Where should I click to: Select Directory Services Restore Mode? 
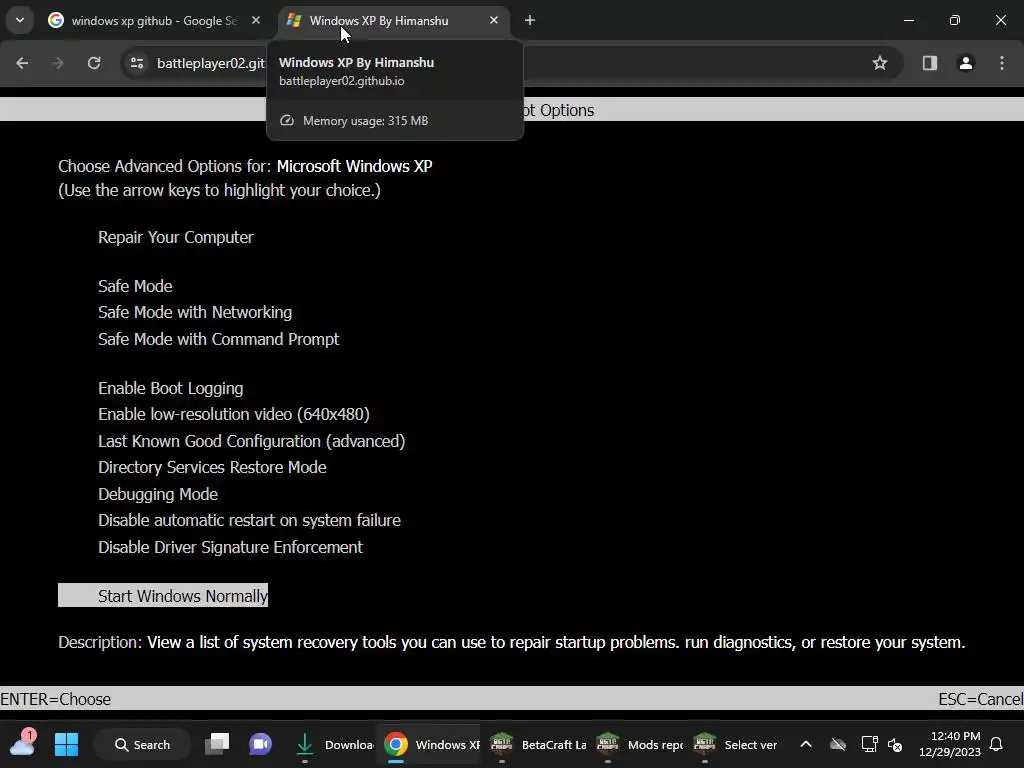coord(212,468)
